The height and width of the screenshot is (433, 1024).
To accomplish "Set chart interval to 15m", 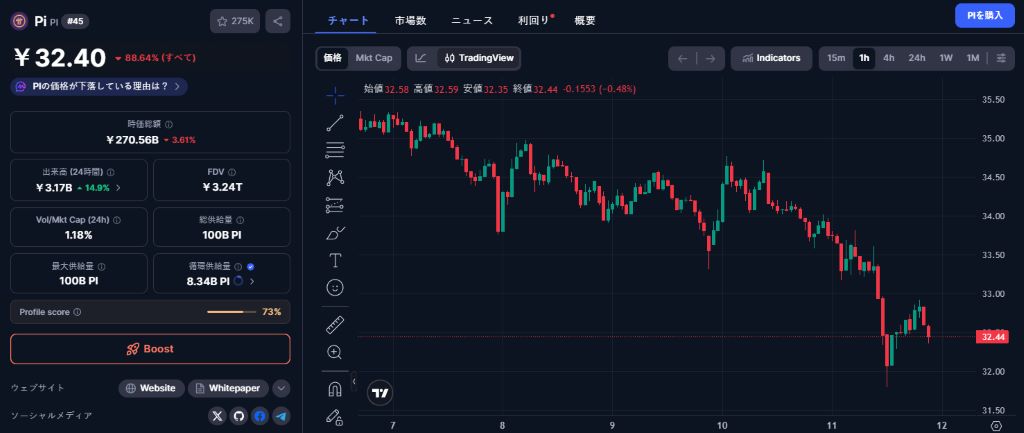I will click(836, 58).
